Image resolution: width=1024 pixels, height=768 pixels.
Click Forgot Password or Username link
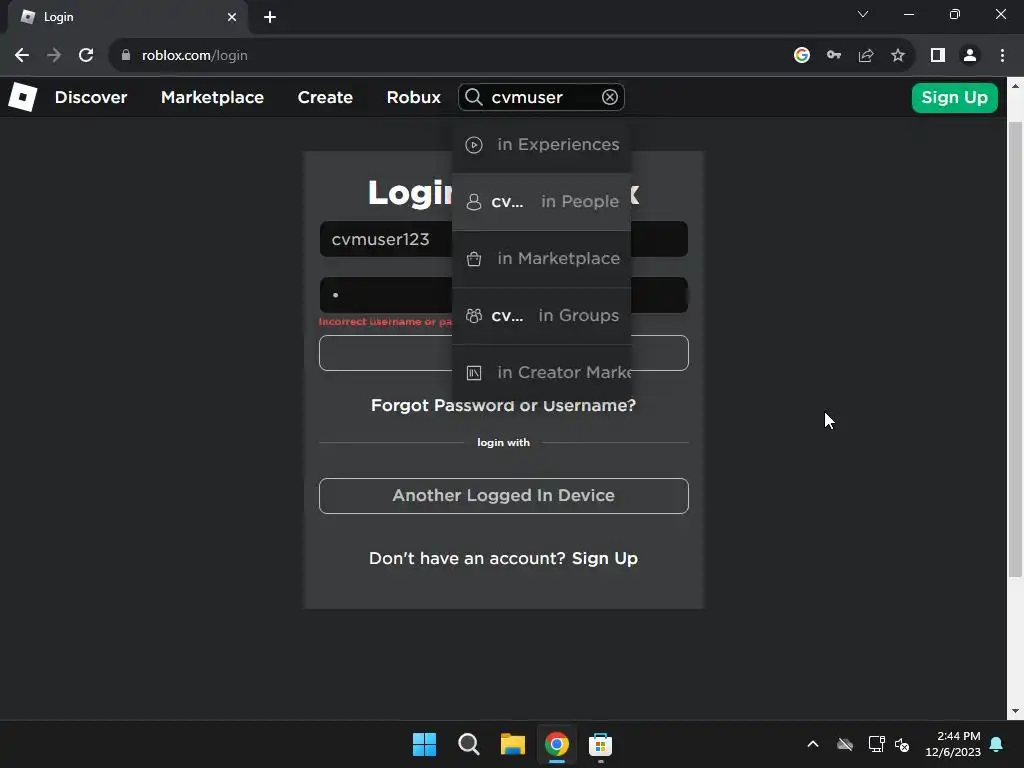pyautogui.click(x=503, y=406)
